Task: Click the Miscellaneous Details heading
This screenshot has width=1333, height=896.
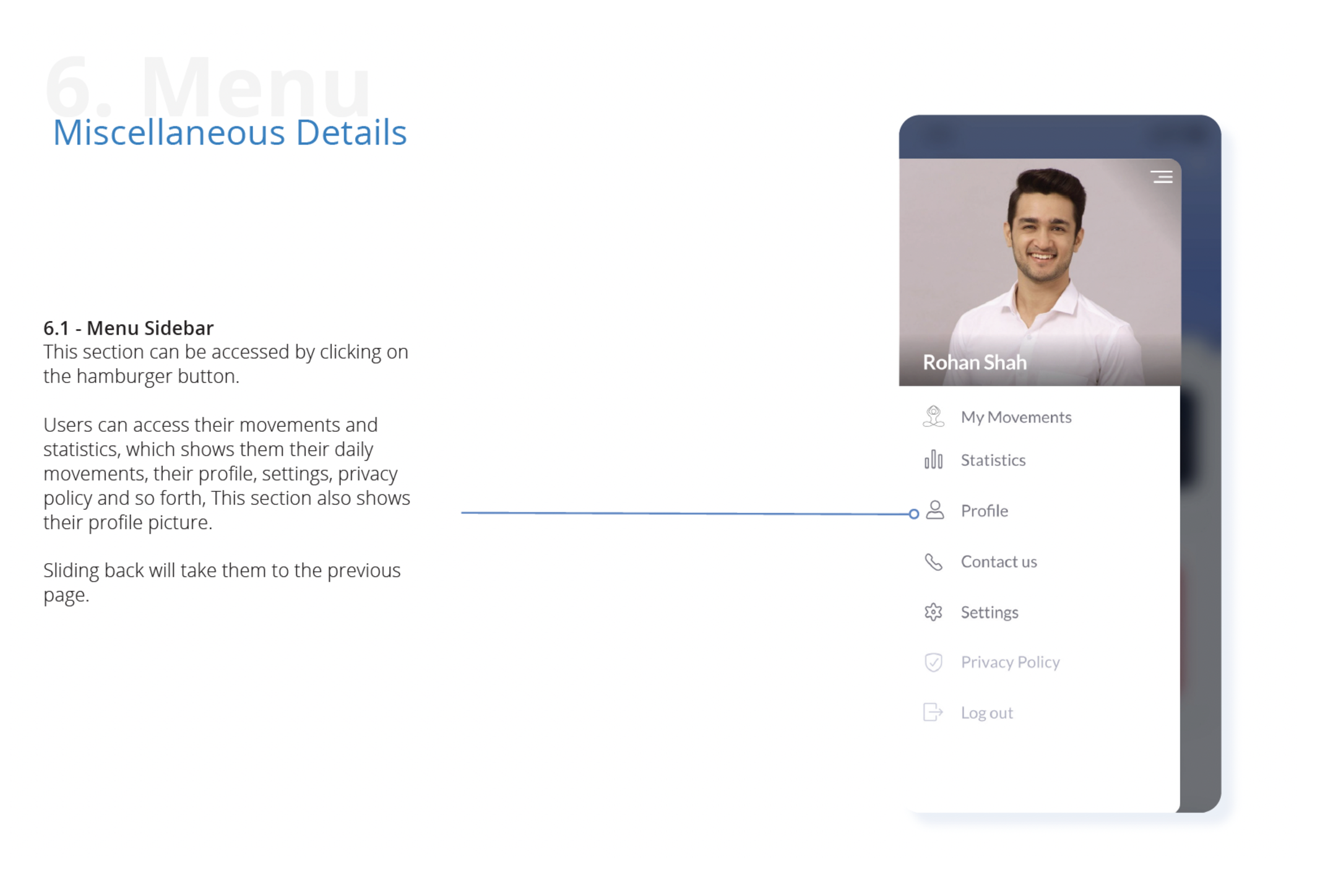Action: (x=230, y=132)
